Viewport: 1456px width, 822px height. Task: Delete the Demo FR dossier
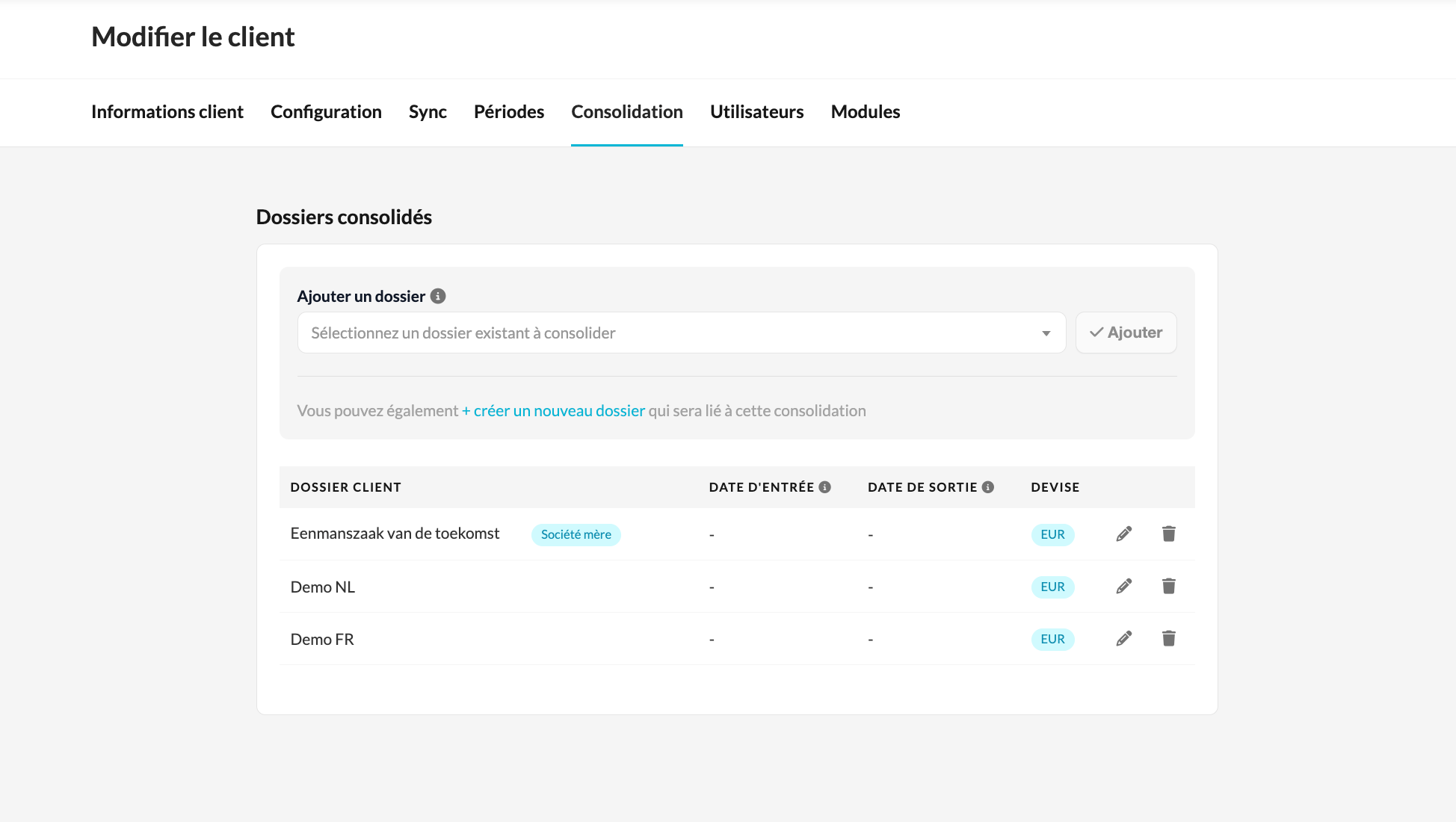pos(1169,638)
